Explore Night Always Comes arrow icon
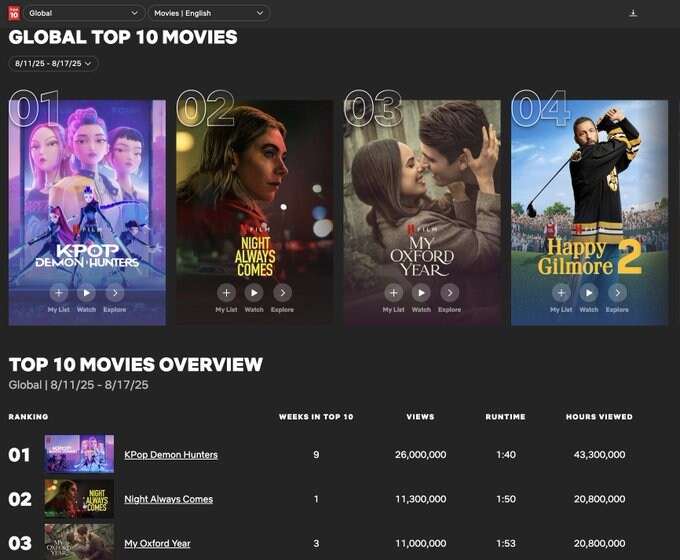 pyautogui.click(x=282, y=293)
